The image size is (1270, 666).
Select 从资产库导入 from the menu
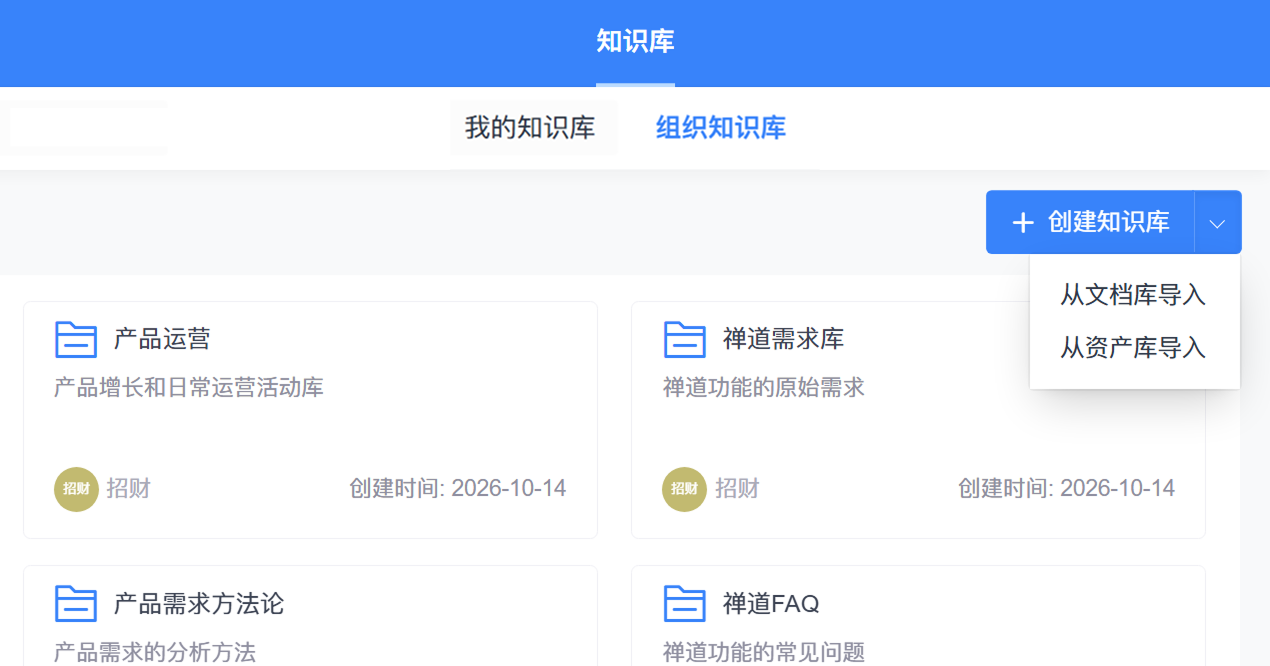tap(1133, 347)
